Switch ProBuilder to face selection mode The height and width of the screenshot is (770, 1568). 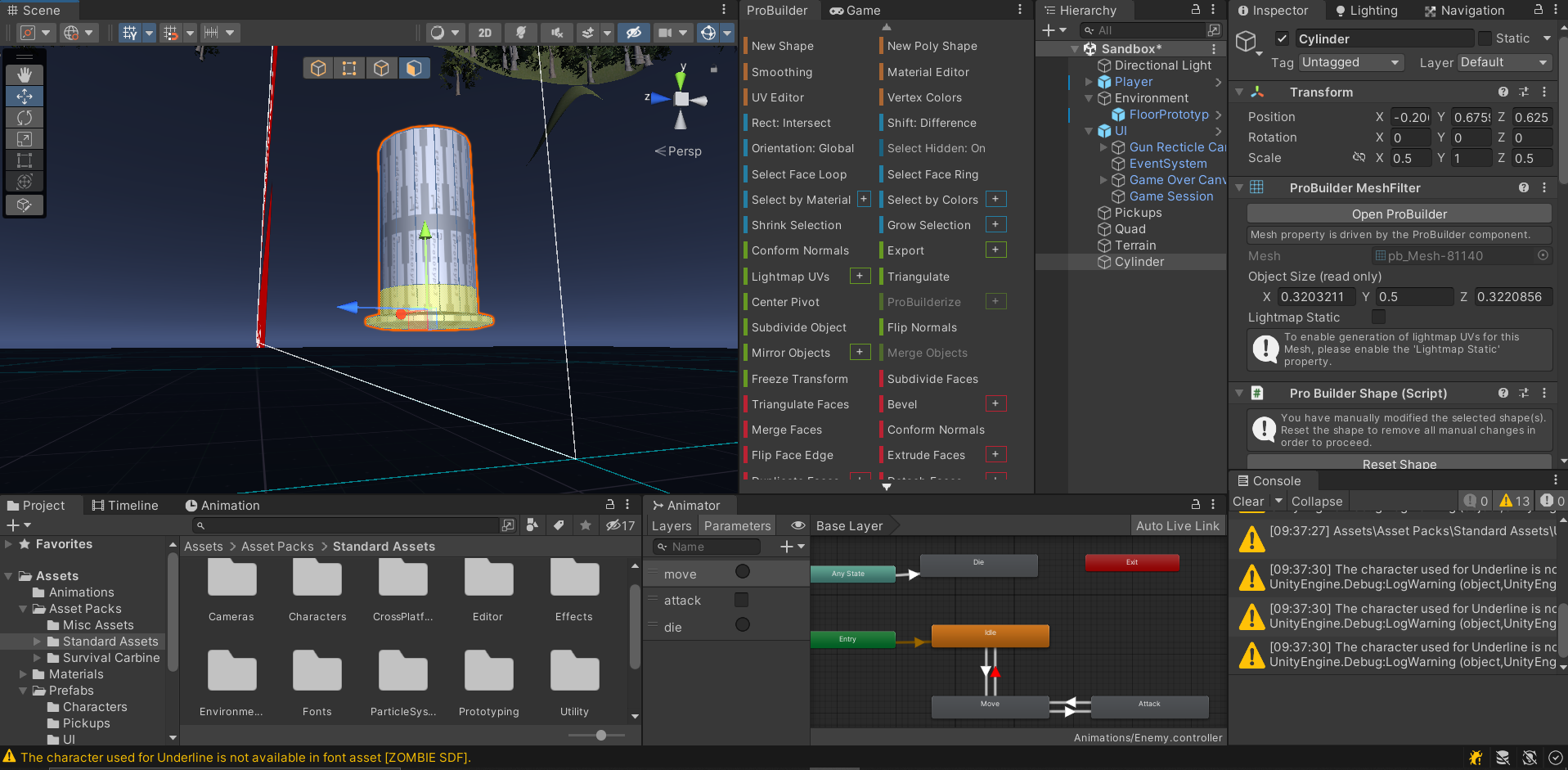[x=414, y=68]
